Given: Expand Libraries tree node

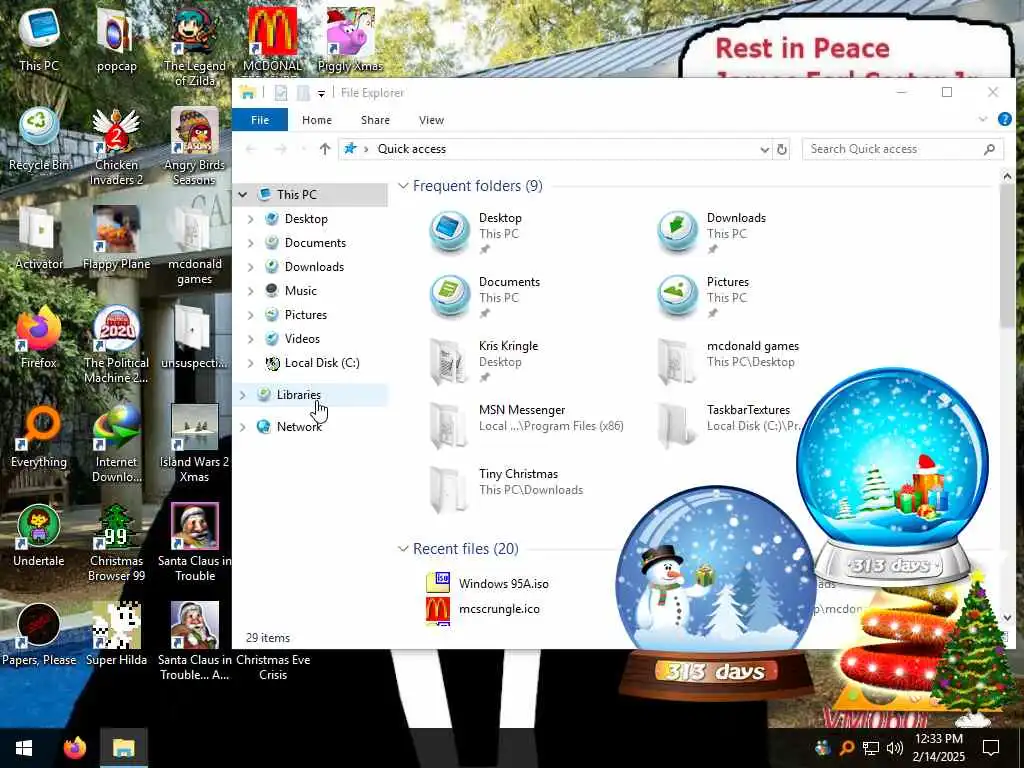Looking at the screenshot, I should [x=243, y=395].
